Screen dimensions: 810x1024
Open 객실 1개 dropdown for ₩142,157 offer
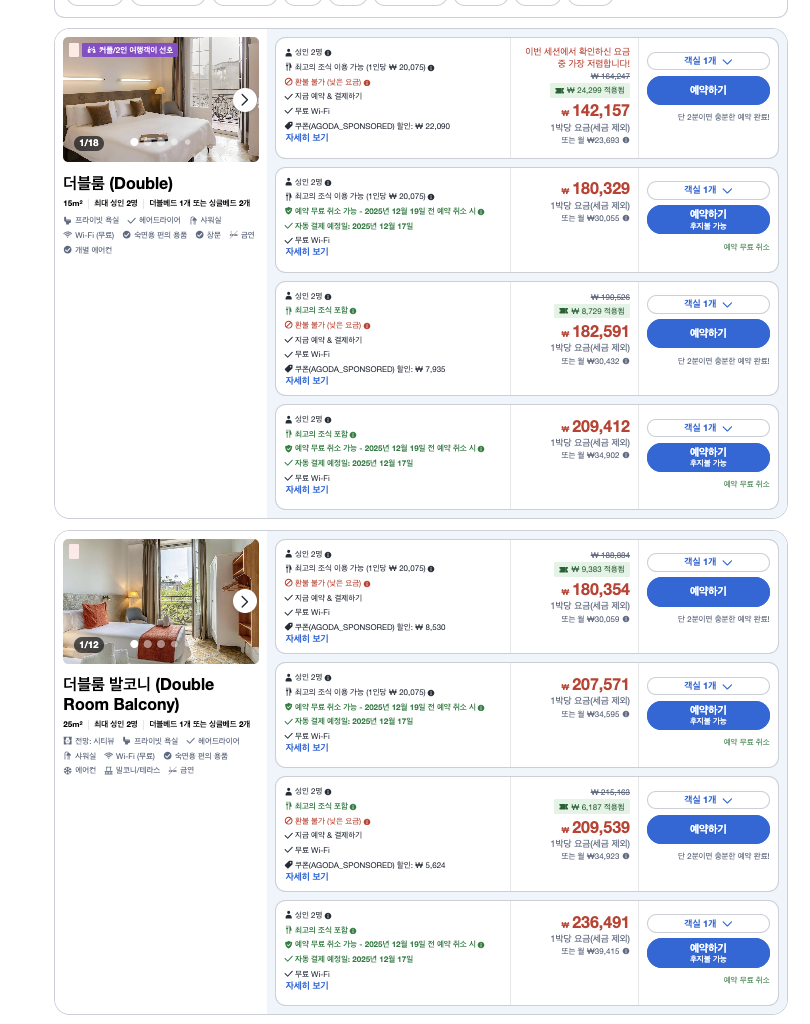click(708, 61)
